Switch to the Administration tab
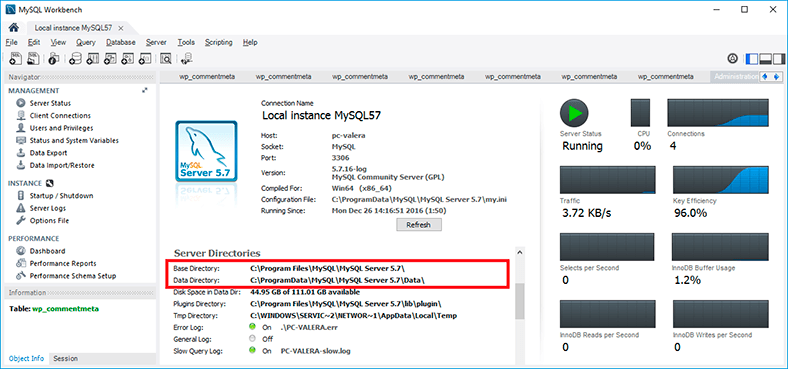788x369 pixels. click(x=735, y=77)
